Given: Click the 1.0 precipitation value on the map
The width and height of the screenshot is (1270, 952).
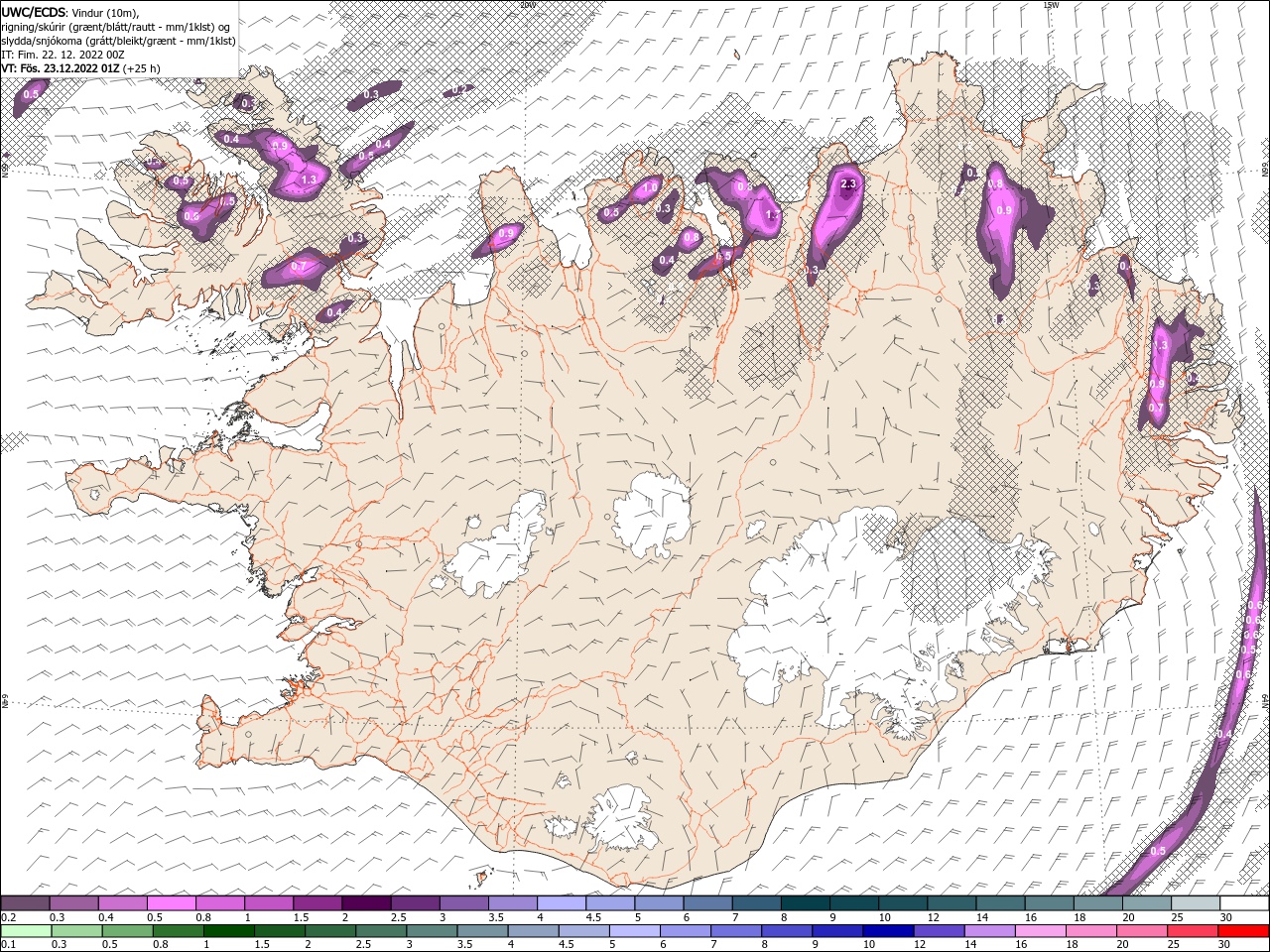Looking at the screenshot, I should coord(651,187).
